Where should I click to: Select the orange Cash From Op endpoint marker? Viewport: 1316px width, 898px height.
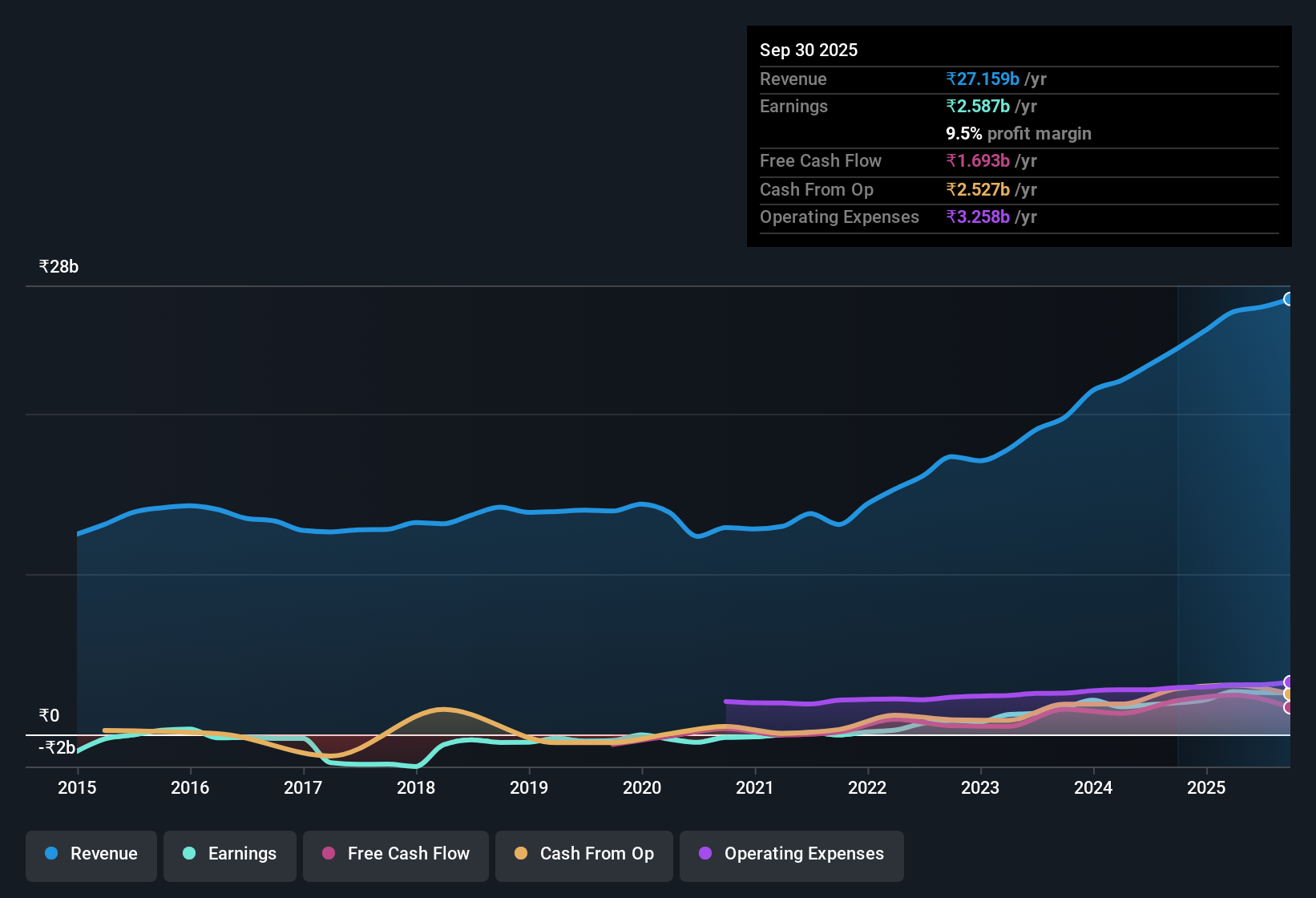[1287, 694]
